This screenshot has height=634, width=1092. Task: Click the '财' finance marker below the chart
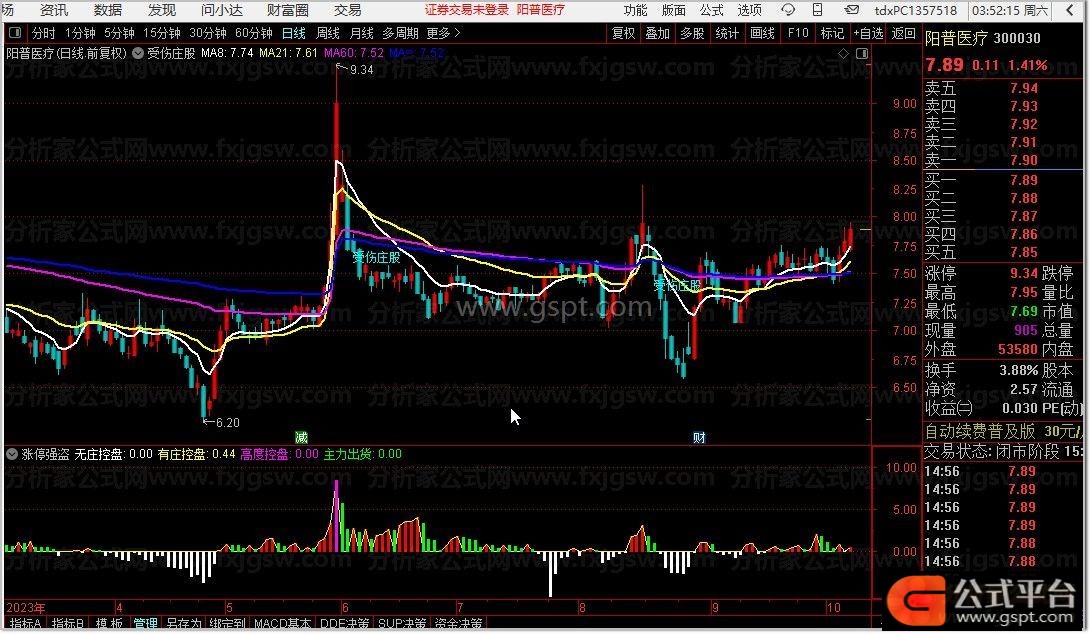tap(699, 438)
